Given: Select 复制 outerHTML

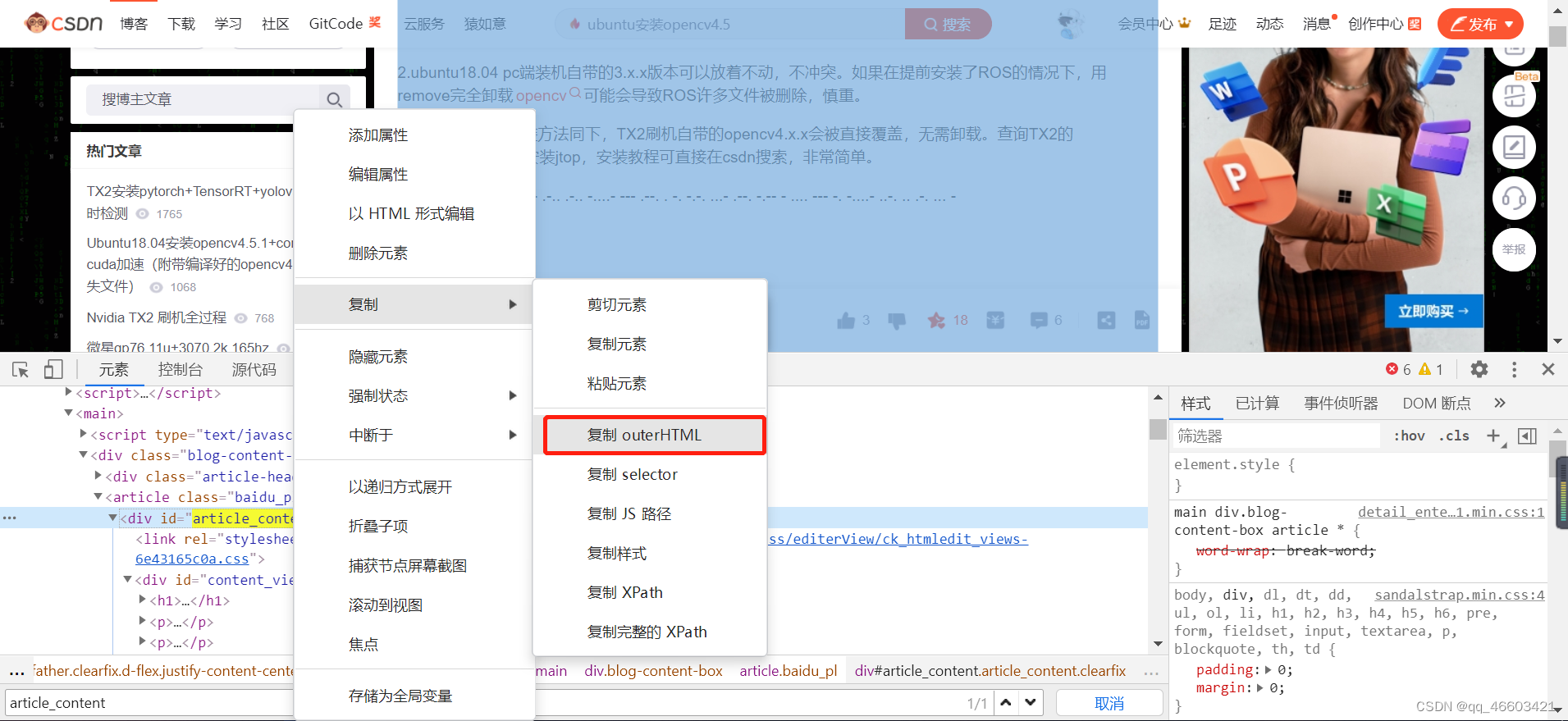Looking at the screenshot, I should tap(654, 435).
